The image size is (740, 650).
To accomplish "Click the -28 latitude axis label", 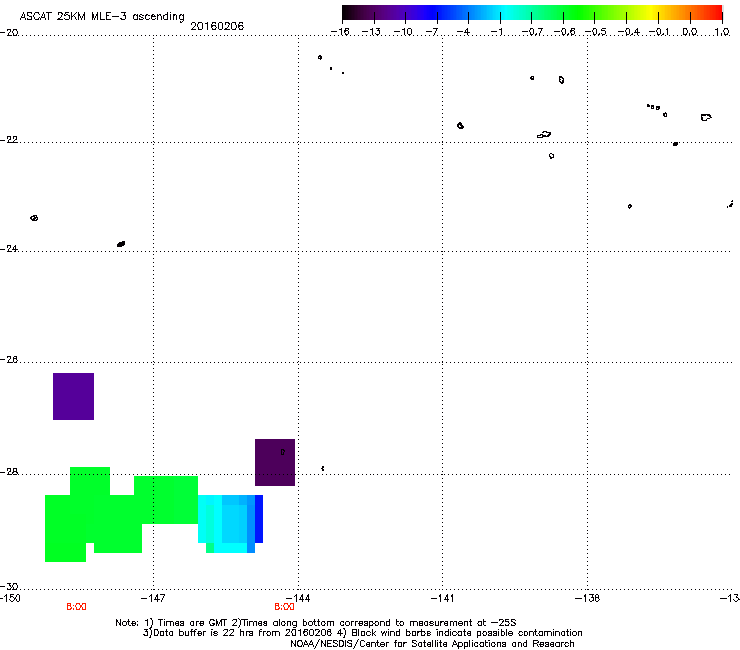I will [9, 472].
